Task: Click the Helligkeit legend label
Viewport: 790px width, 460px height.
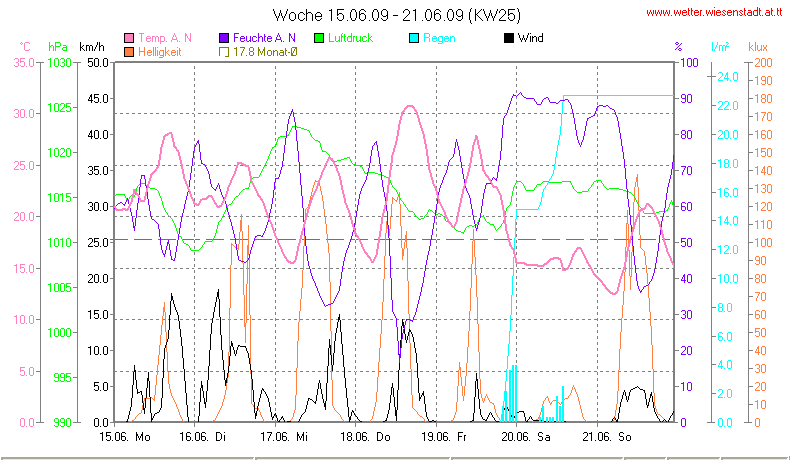Action: click(x=159, y=52)
